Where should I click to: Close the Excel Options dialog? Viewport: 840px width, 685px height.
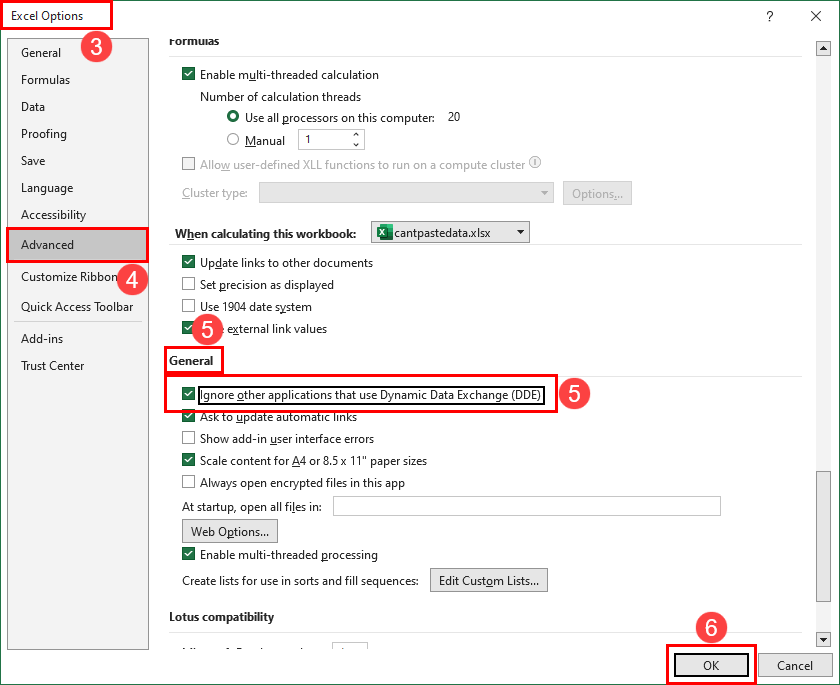tap(815, 17)
